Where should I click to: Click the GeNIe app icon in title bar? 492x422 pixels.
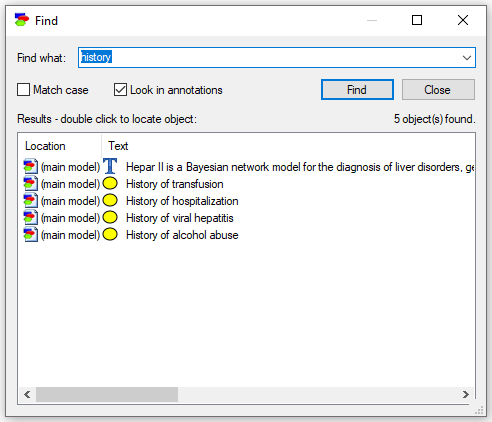pos(22,20)
